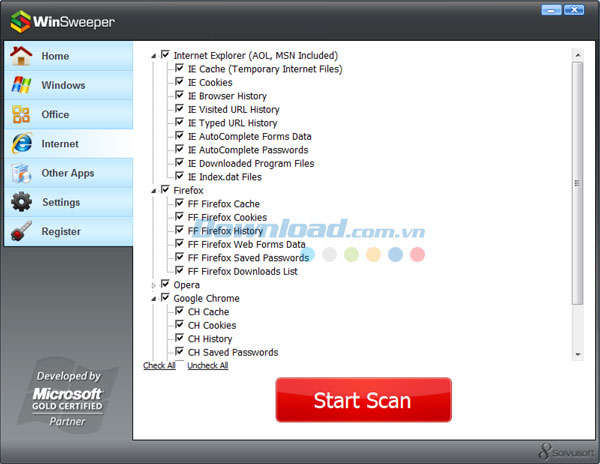Select the IE Cookies label
The image size is (600, 464).
click(210, 83)
